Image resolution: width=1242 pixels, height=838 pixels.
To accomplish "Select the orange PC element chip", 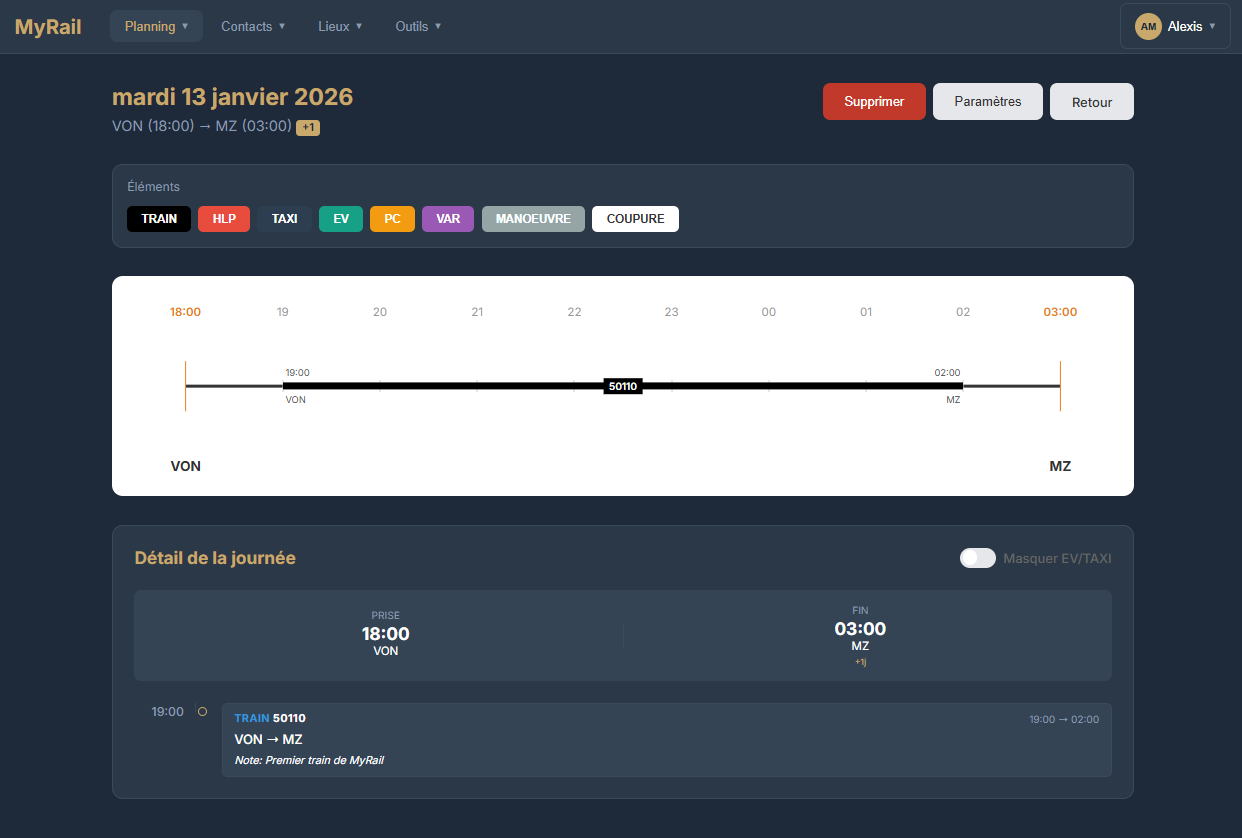I will [392, 219].
